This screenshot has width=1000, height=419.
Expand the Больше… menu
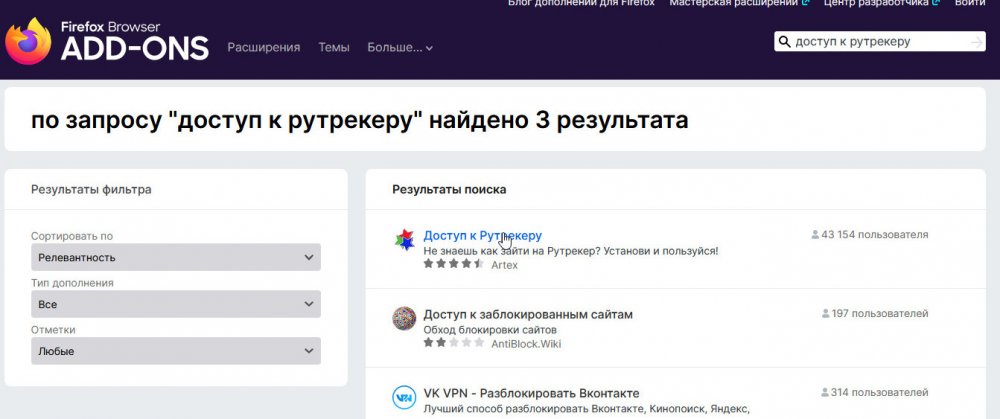pyautogui.click(x=400, y=47)
